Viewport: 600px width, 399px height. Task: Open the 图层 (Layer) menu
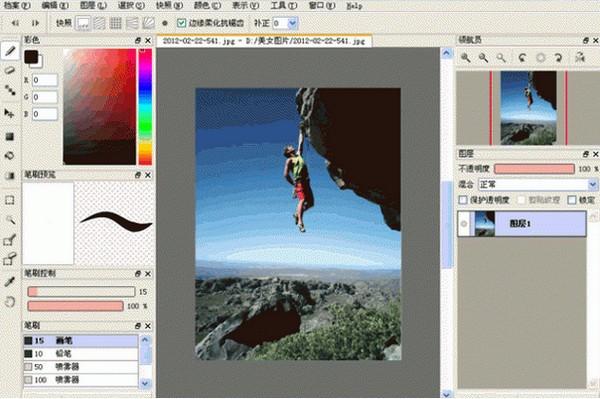point(93,5)
